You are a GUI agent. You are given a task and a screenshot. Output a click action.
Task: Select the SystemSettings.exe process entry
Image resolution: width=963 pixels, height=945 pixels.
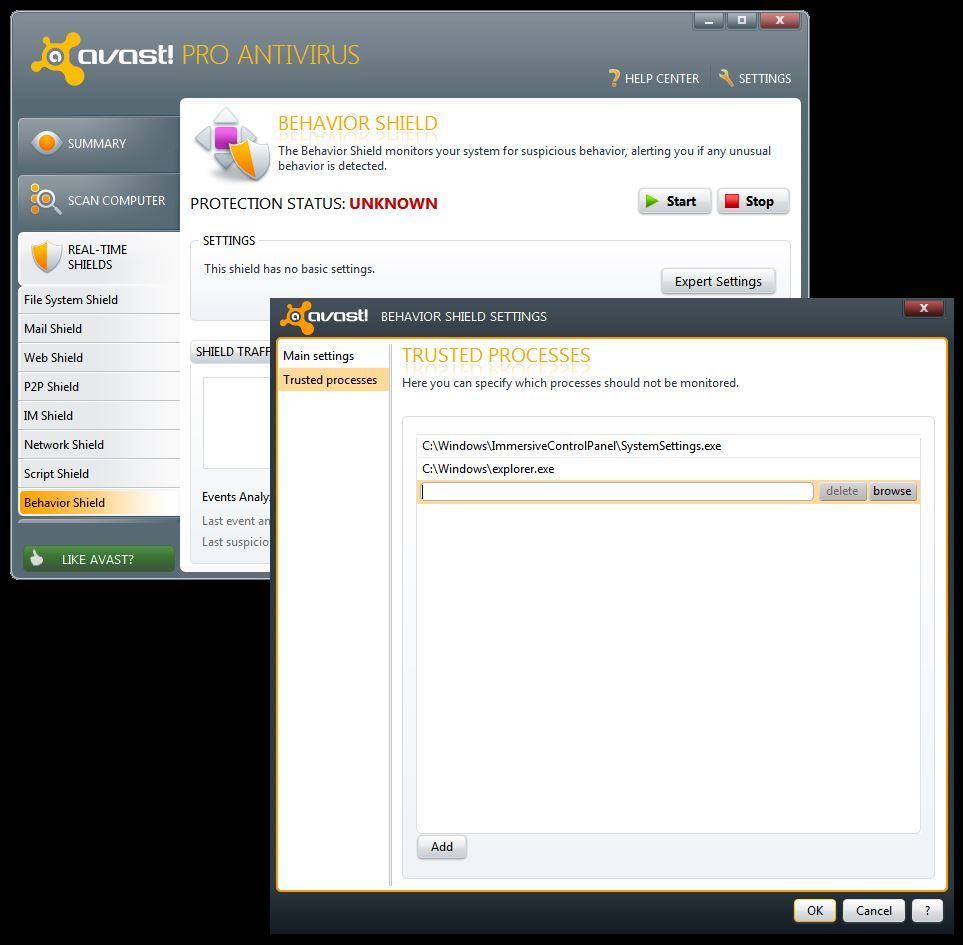pos(668,446)
